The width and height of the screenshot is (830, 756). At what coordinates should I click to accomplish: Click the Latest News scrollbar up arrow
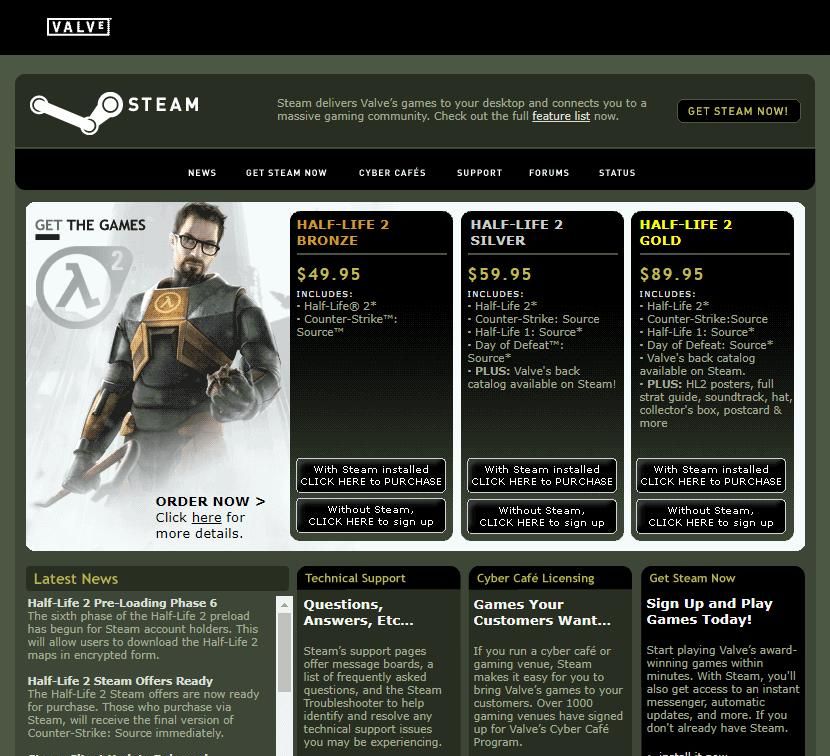[284, 605]
